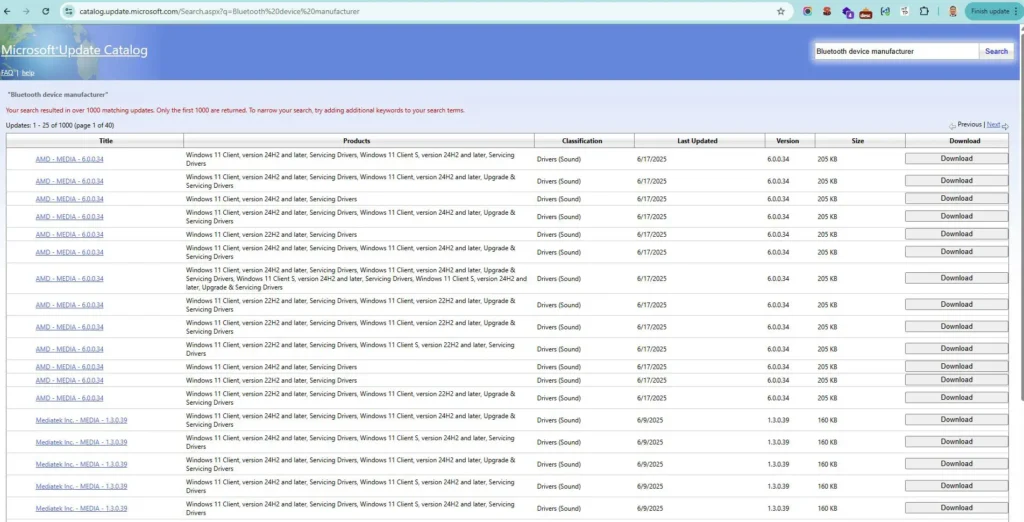
Task: Click '205 KB' in the top AMD row
Action: tap(827, 159)
